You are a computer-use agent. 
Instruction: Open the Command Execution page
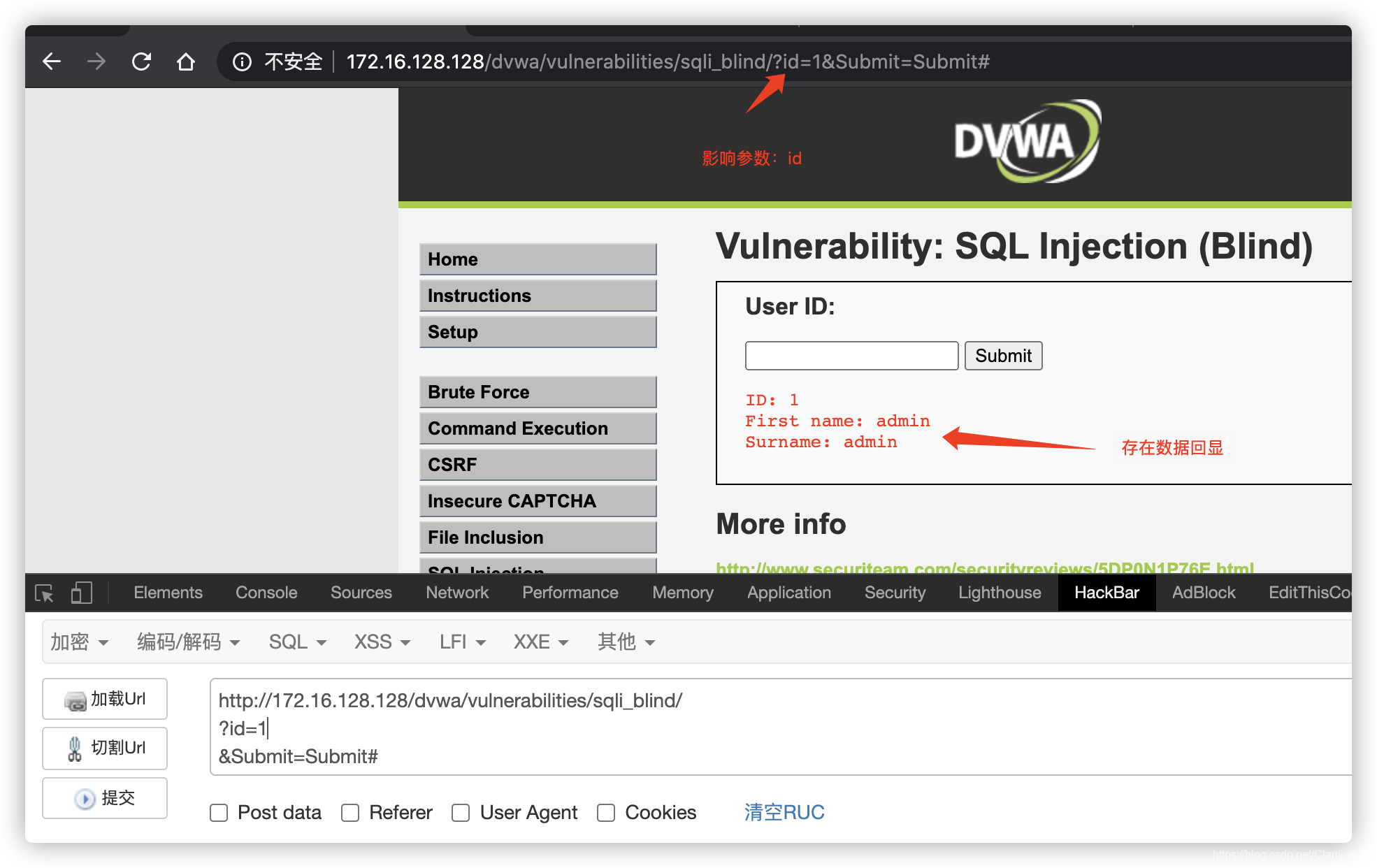[538, 428]
